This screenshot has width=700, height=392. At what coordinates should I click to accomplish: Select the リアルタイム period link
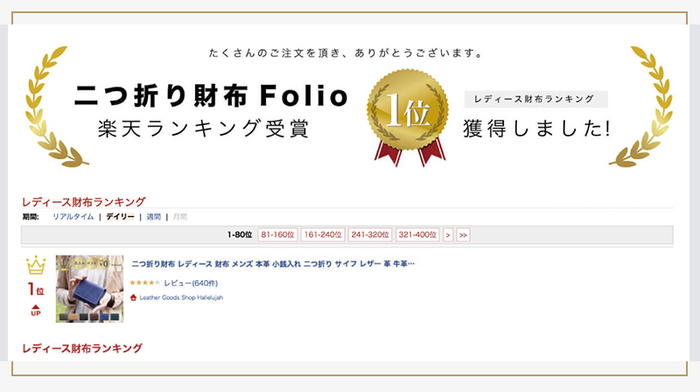73,217
